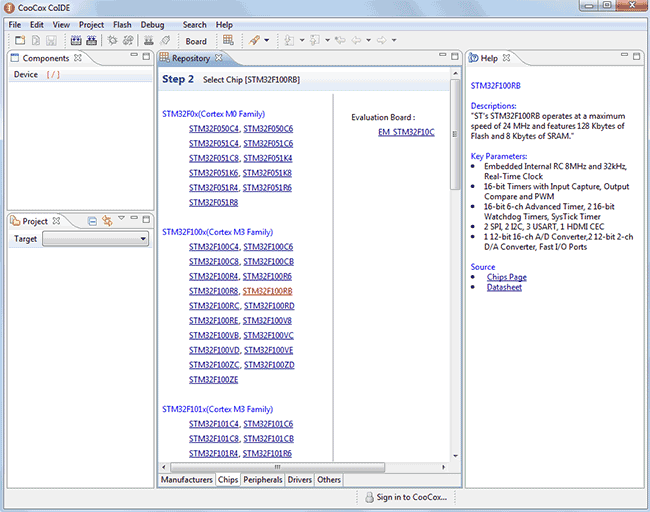650x512 pixels.
Task: Maximize the Repository panel
Action: [x=455, y=56]
